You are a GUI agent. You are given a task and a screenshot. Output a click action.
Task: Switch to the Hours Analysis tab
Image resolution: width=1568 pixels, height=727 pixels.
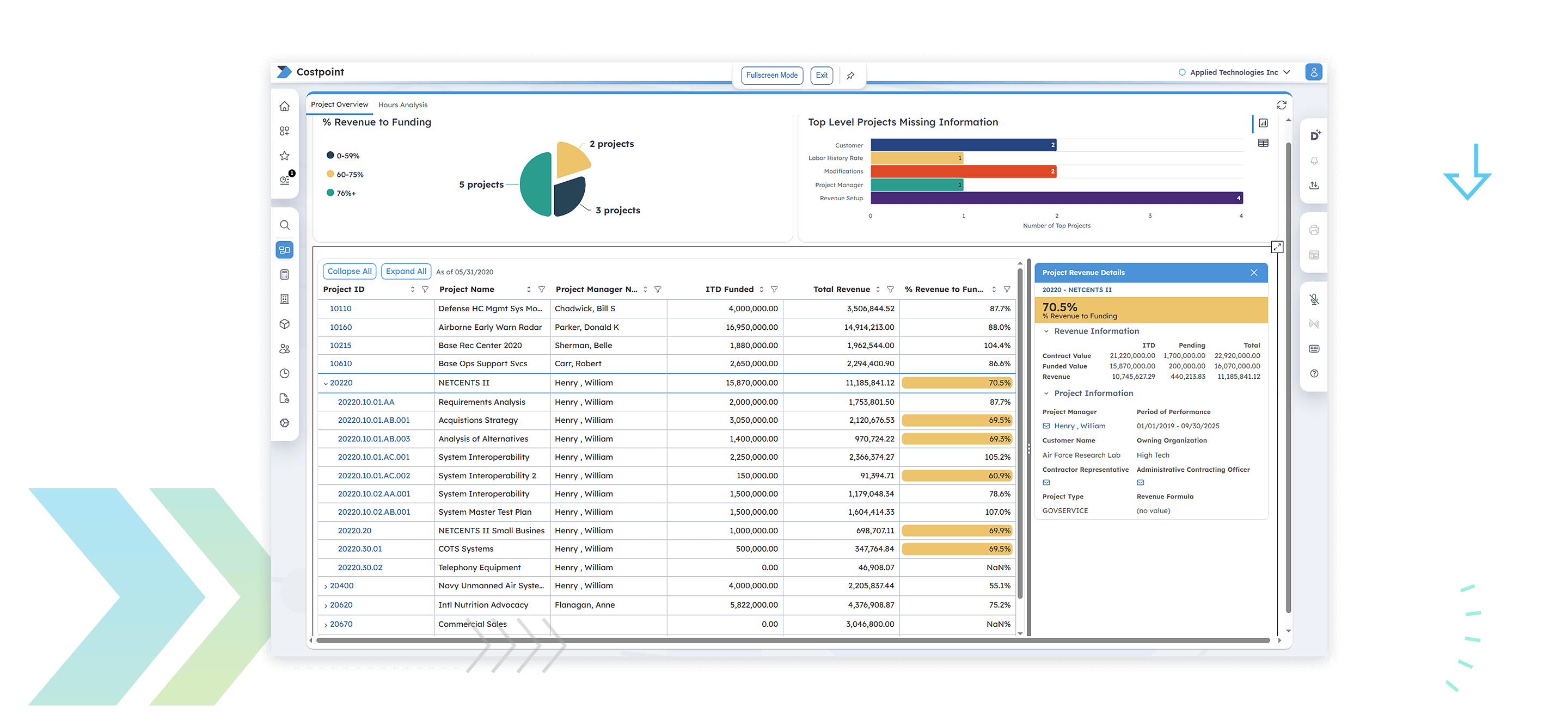(402, 105)
